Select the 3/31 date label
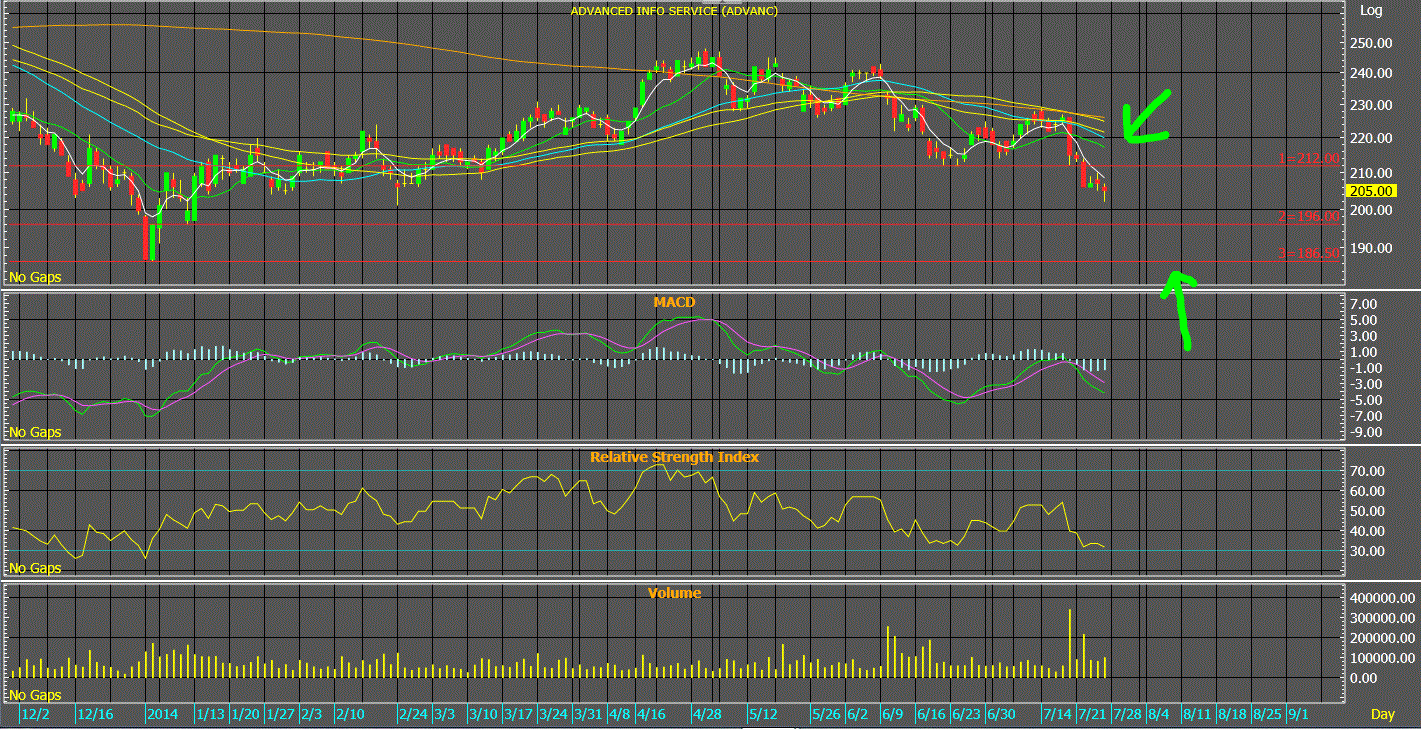The width and height of the screenshot is (1421, 729). coord(589,715)
